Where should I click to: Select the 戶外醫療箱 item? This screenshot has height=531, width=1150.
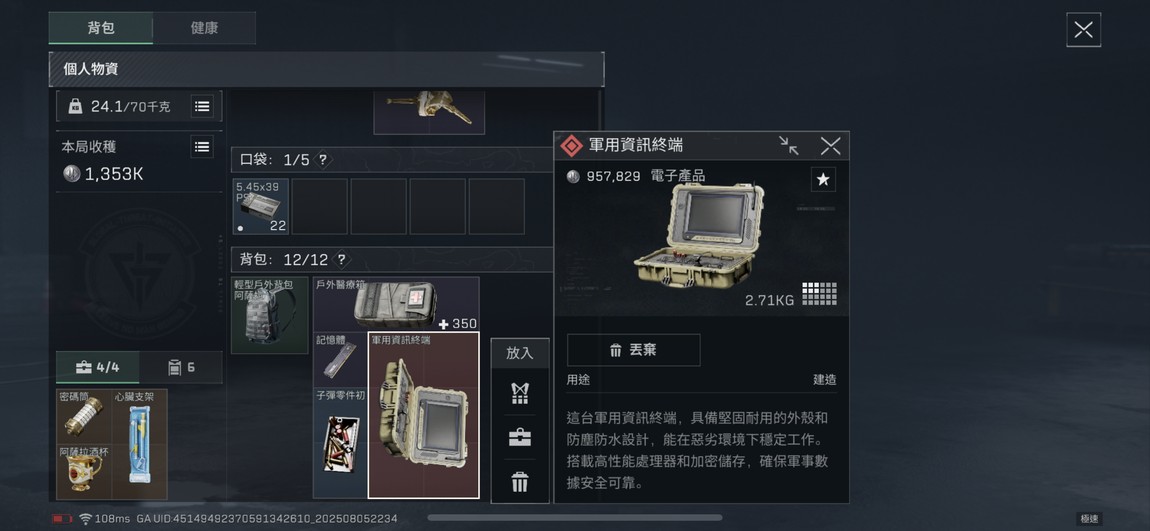(x=396, y=304)
